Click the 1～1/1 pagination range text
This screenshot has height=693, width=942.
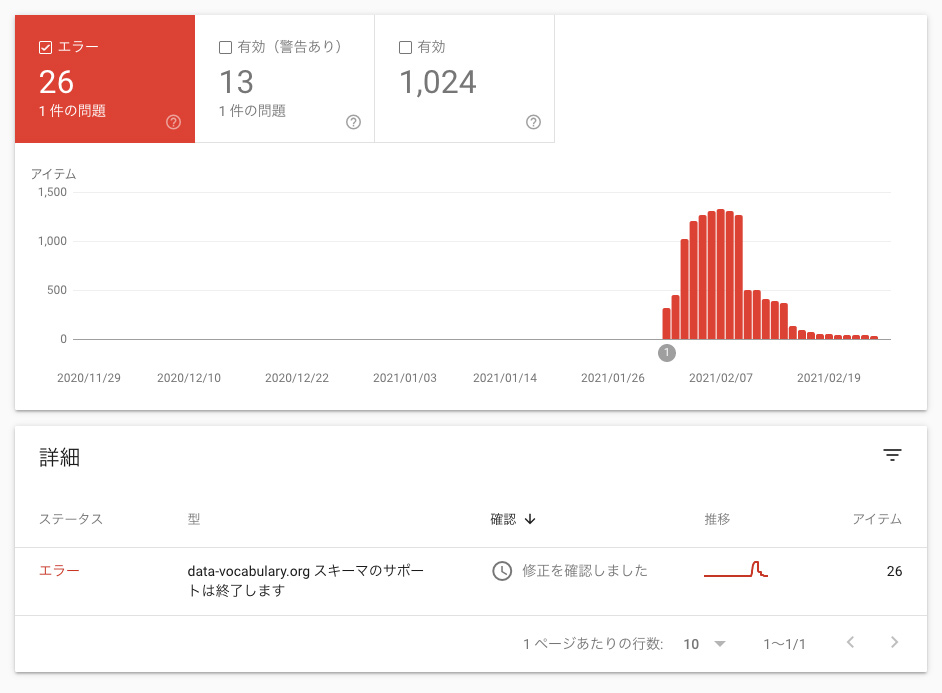(x=784, y=644)
